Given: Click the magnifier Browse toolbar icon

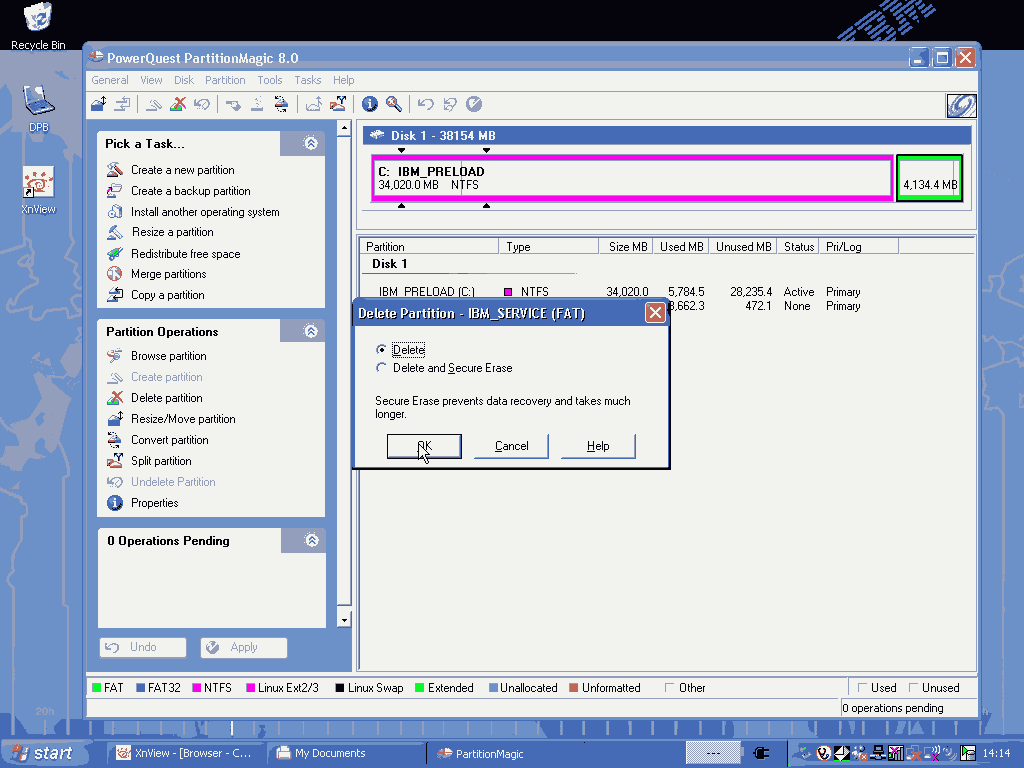Looking at the screenshot, I should (394, 104).
